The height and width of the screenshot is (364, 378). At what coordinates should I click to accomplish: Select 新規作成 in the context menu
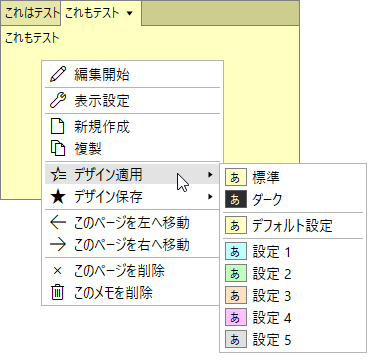(132, 127)
